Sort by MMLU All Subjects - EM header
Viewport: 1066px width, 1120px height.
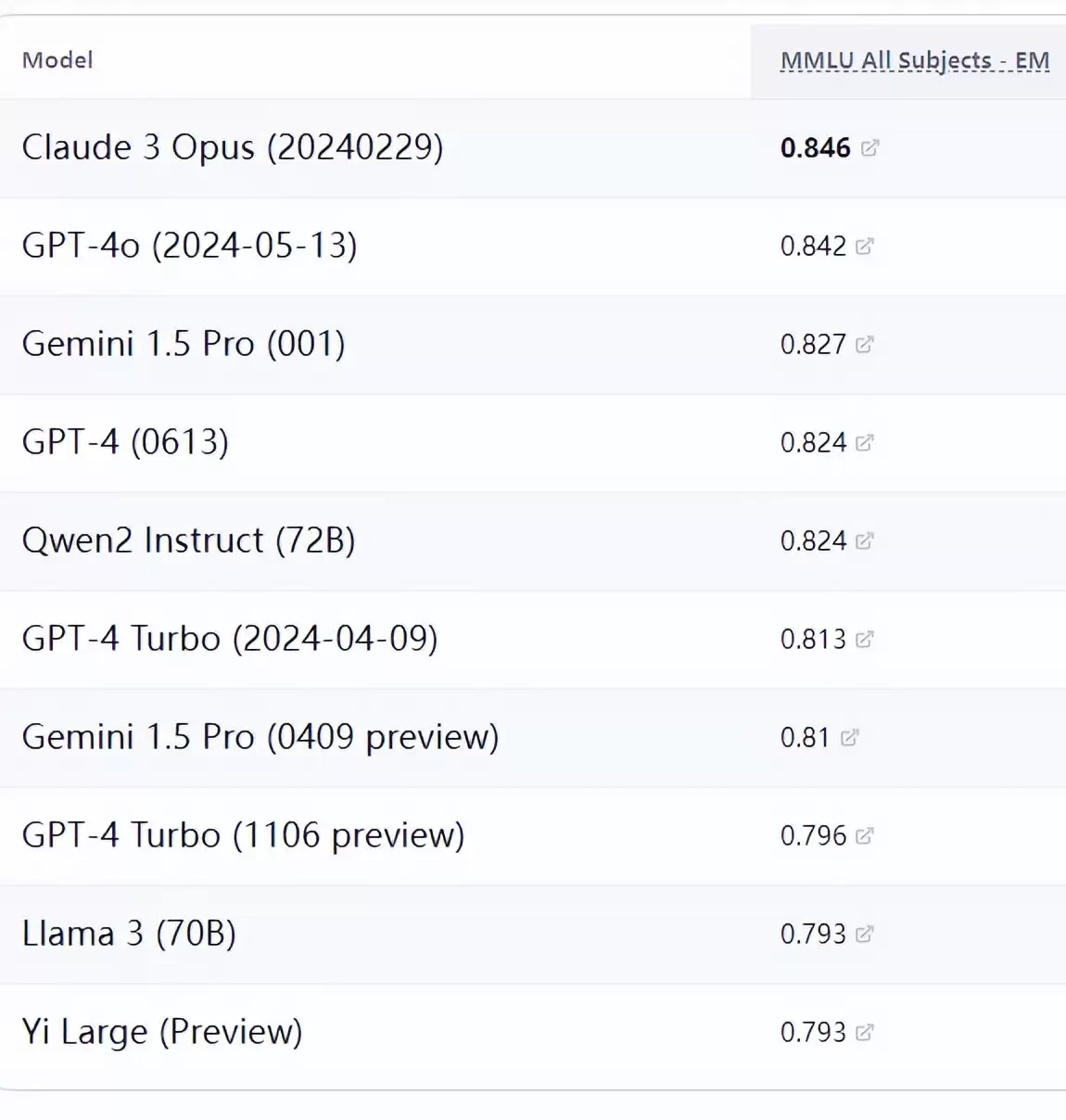click(x=915, y=60)
